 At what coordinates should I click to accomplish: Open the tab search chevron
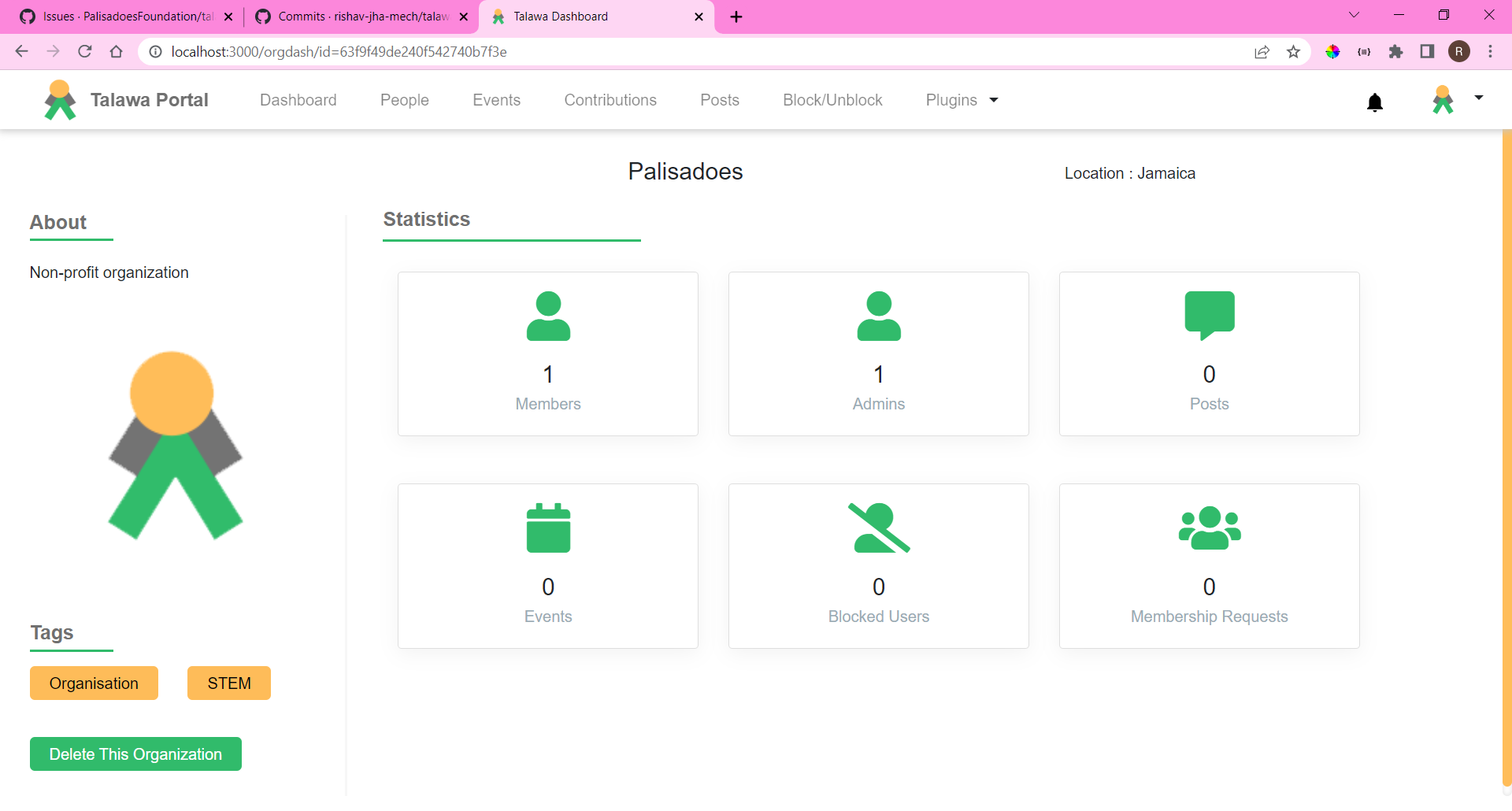pos(1354,15)
